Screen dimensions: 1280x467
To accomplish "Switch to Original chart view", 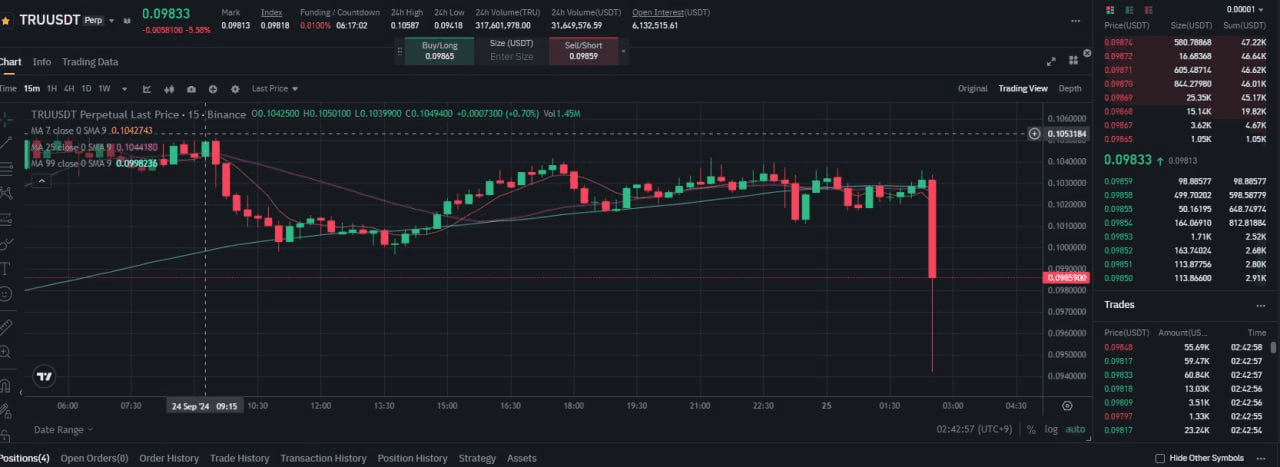I will (x=972, y=89).
